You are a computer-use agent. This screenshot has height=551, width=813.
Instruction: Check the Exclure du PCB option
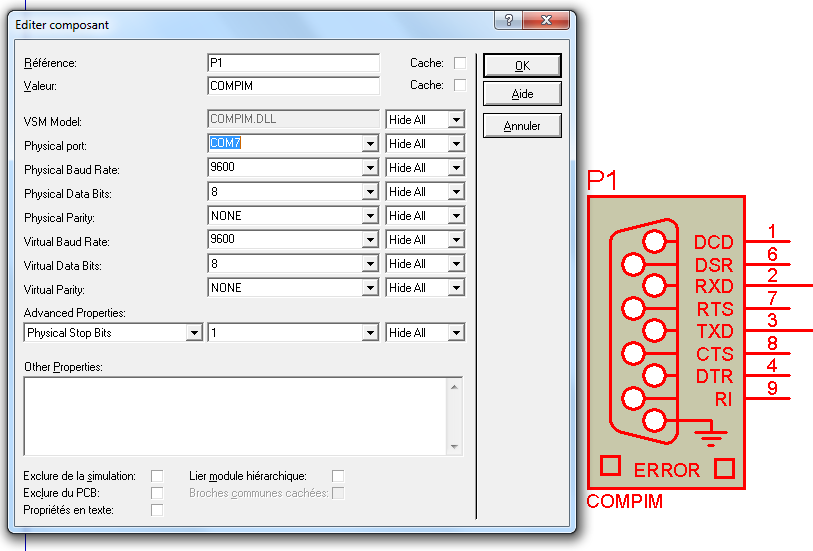coord(157,492)
